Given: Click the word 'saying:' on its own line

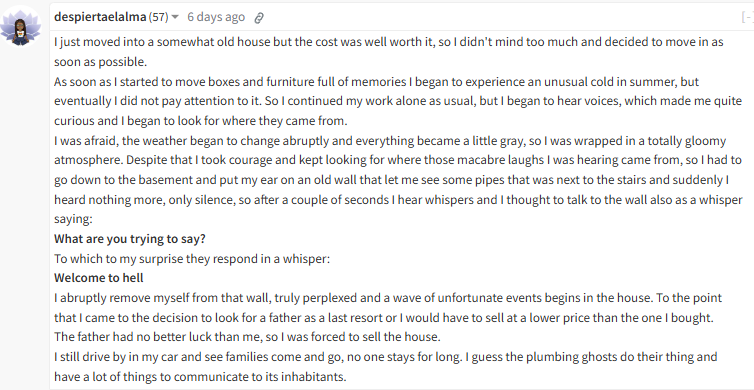Looking at the screenshot, I should point(73,219).
